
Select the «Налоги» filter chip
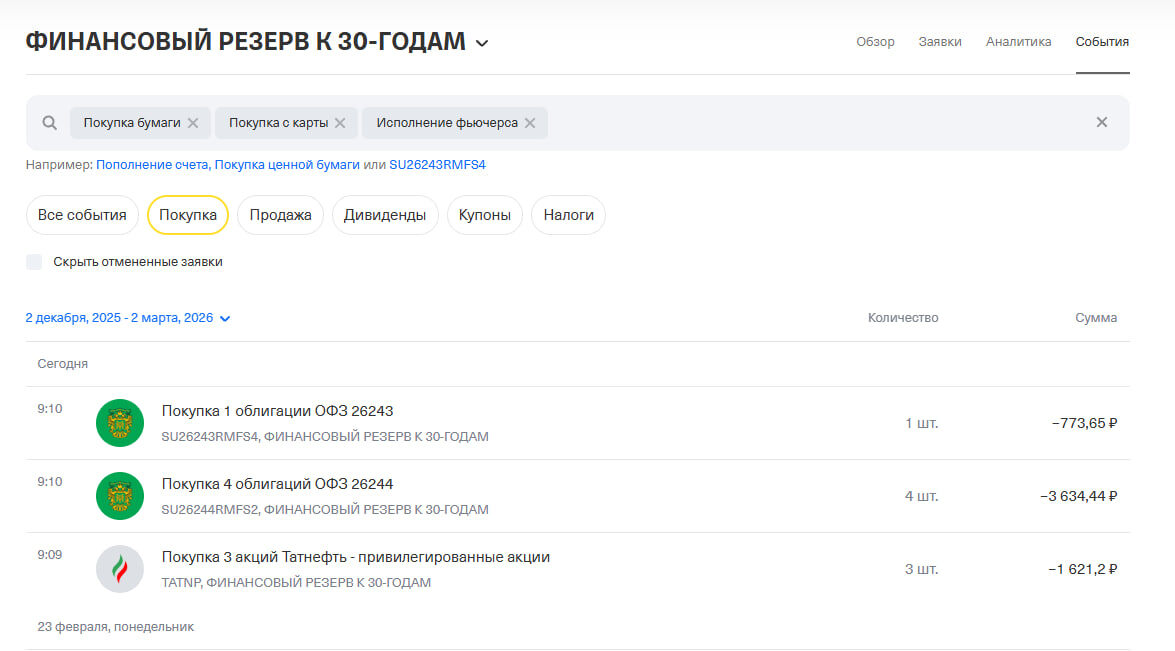pyautogui.click(x=568, y=214)
